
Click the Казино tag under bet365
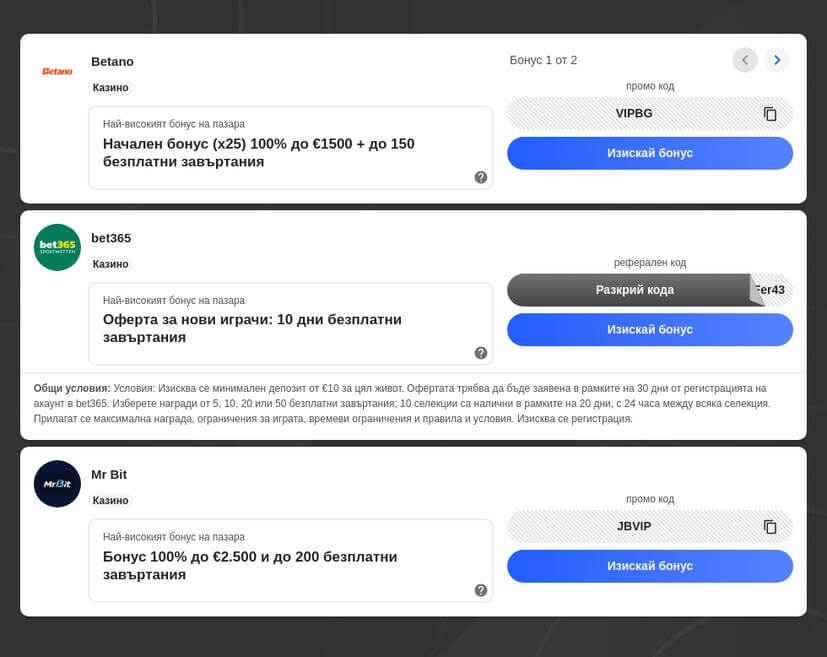[x=111, y=264]
